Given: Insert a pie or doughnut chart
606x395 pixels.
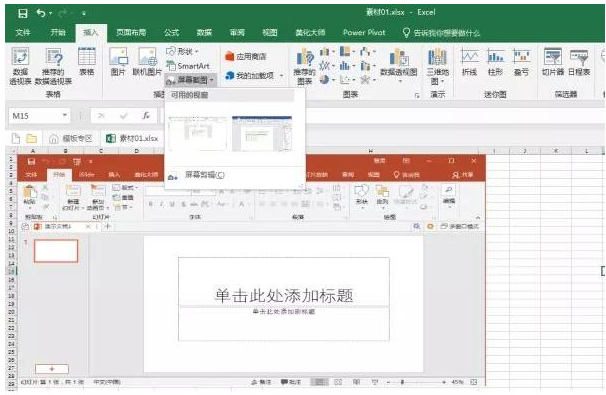Looking at the screenshot, I should tap(327, 80).
